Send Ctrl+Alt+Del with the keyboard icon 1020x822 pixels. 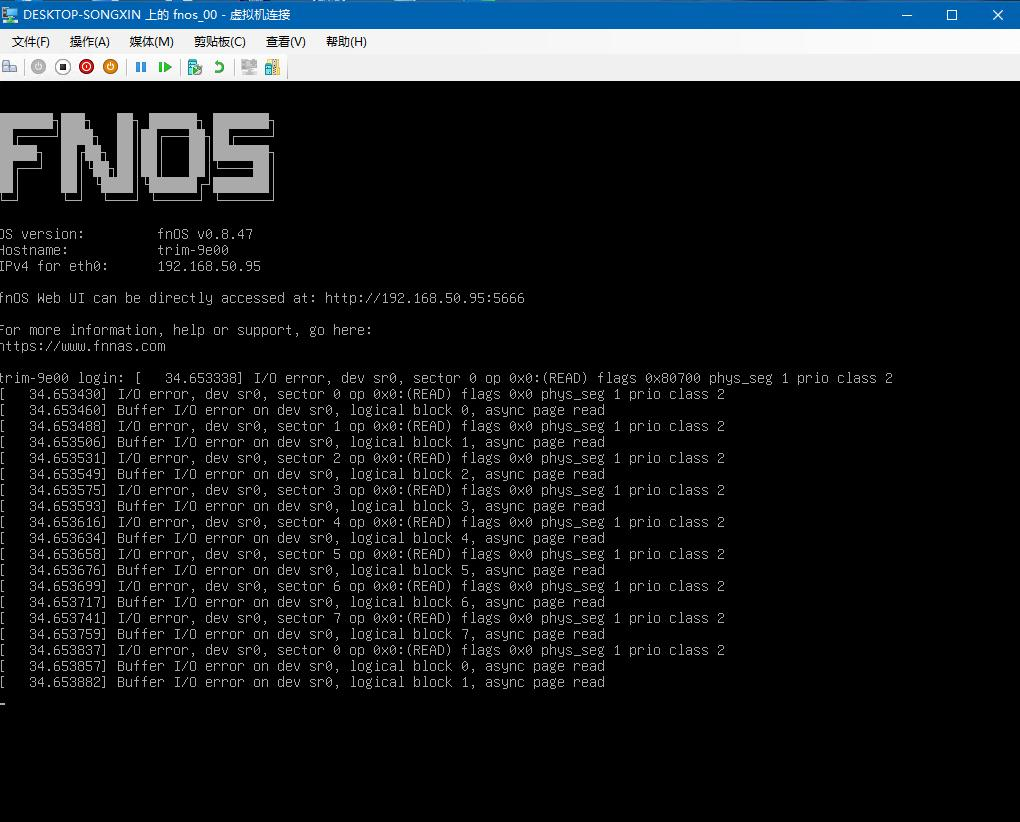tap(10, 66)
